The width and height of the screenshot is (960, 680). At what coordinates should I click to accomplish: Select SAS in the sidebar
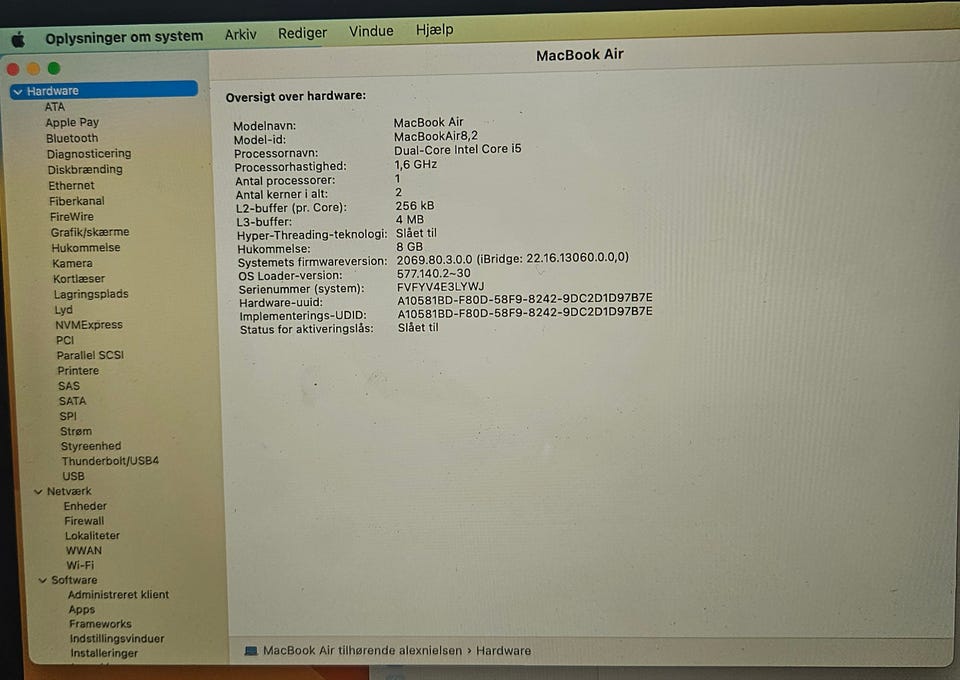coord(69,386)
